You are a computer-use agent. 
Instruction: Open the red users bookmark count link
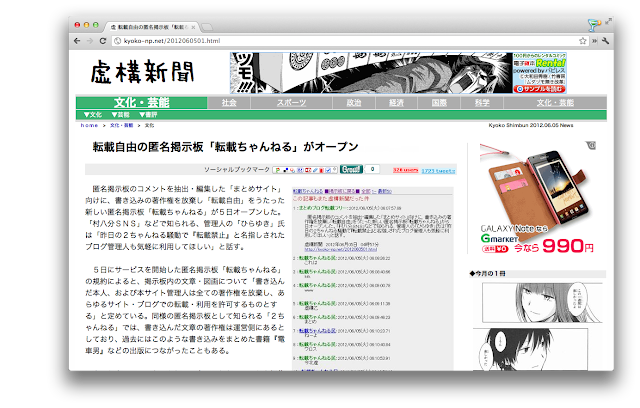pos(405,170)
